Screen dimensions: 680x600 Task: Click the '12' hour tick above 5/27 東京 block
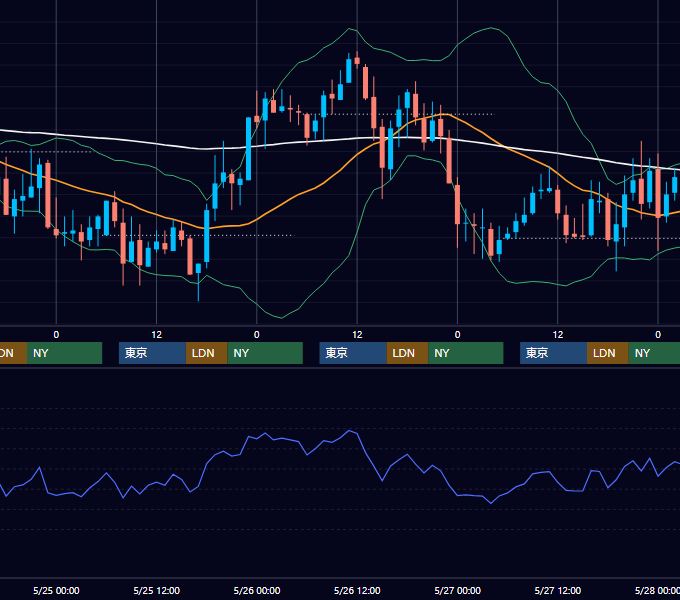(x=558, y=335)
